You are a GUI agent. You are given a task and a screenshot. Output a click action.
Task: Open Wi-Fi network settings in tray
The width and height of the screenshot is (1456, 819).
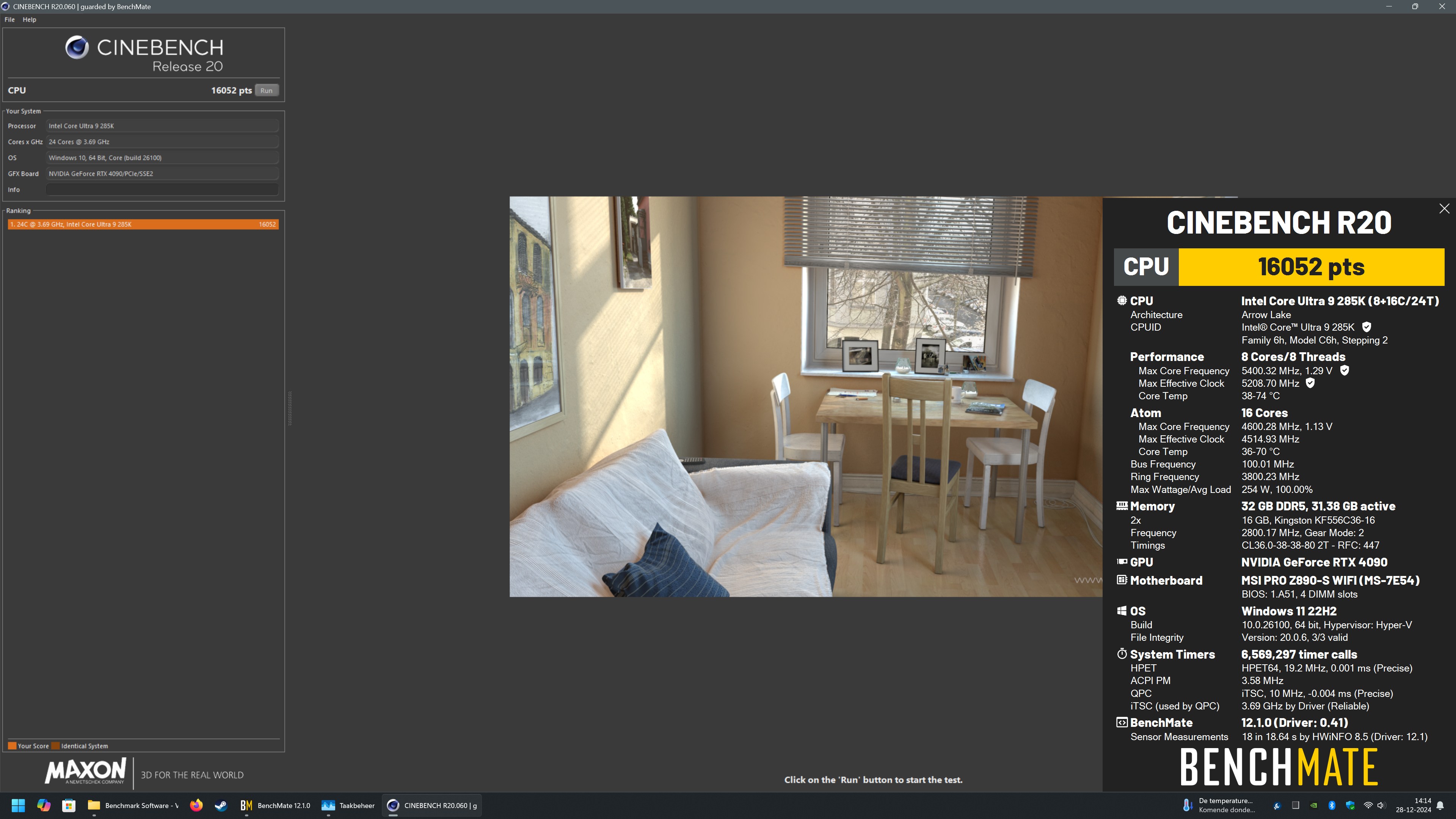[x=1368, y=805]
